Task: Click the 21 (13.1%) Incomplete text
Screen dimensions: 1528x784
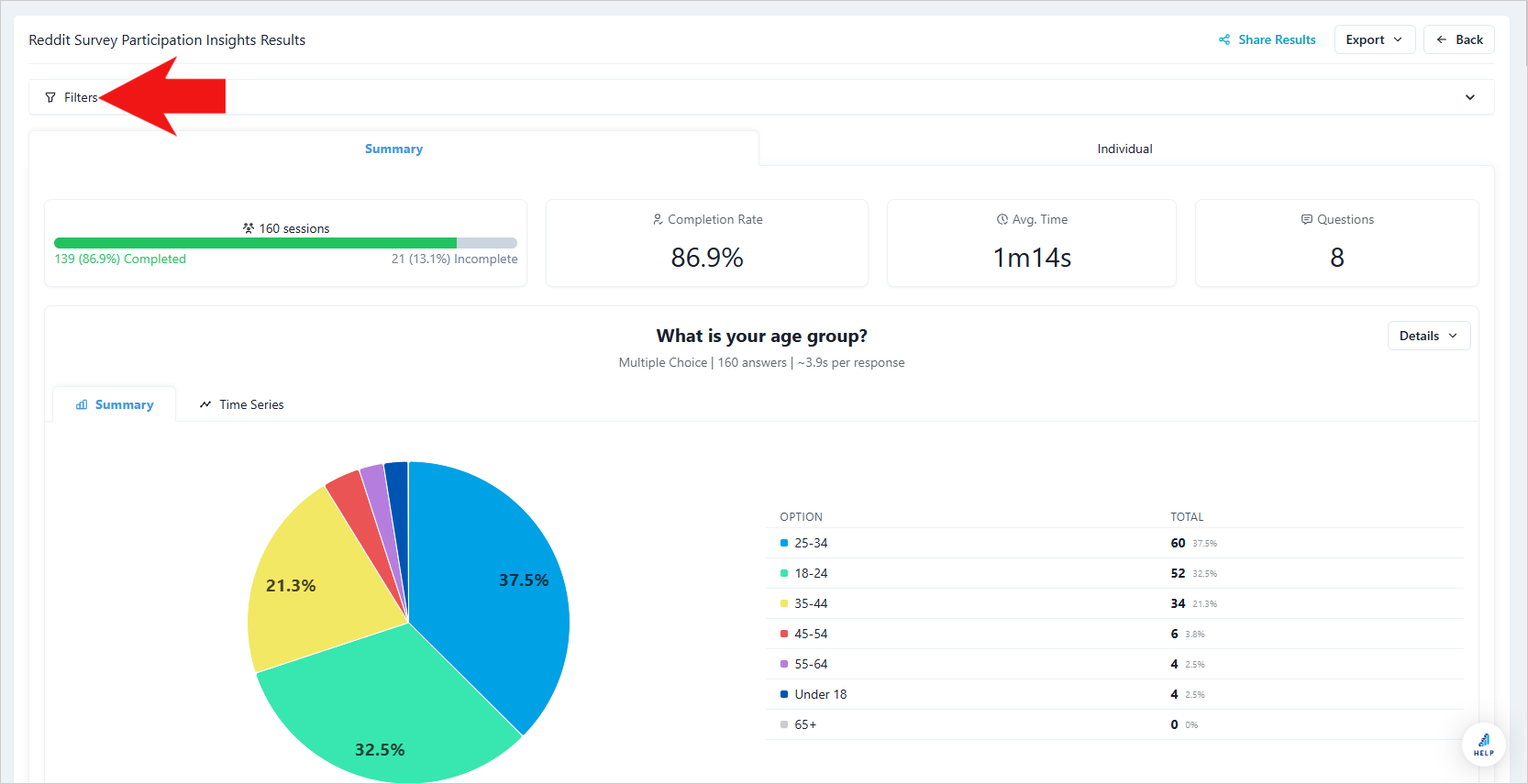Action: point(454,259)
